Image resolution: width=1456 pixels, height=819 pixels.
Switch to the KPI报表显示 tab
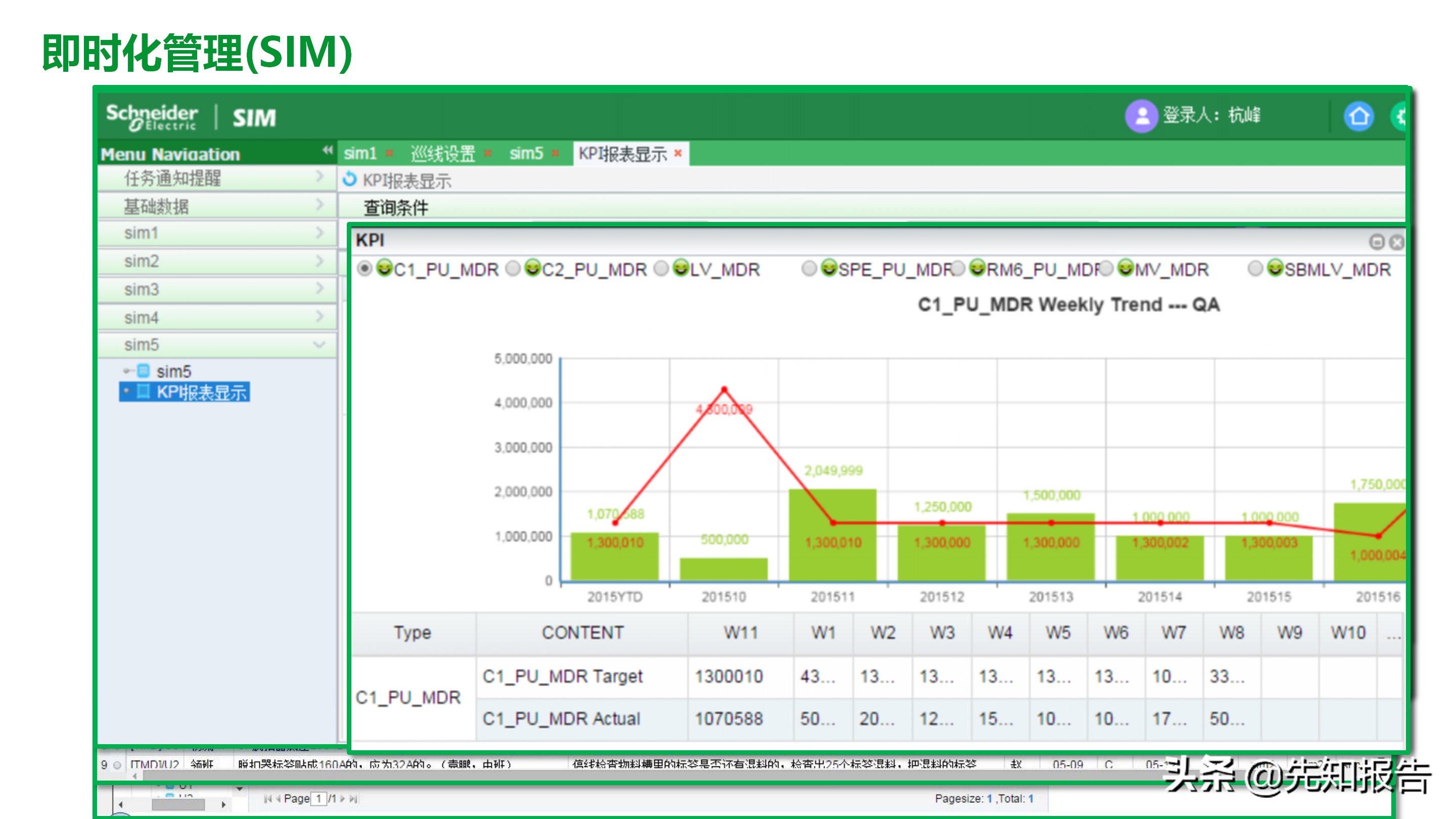click(622, 153)
